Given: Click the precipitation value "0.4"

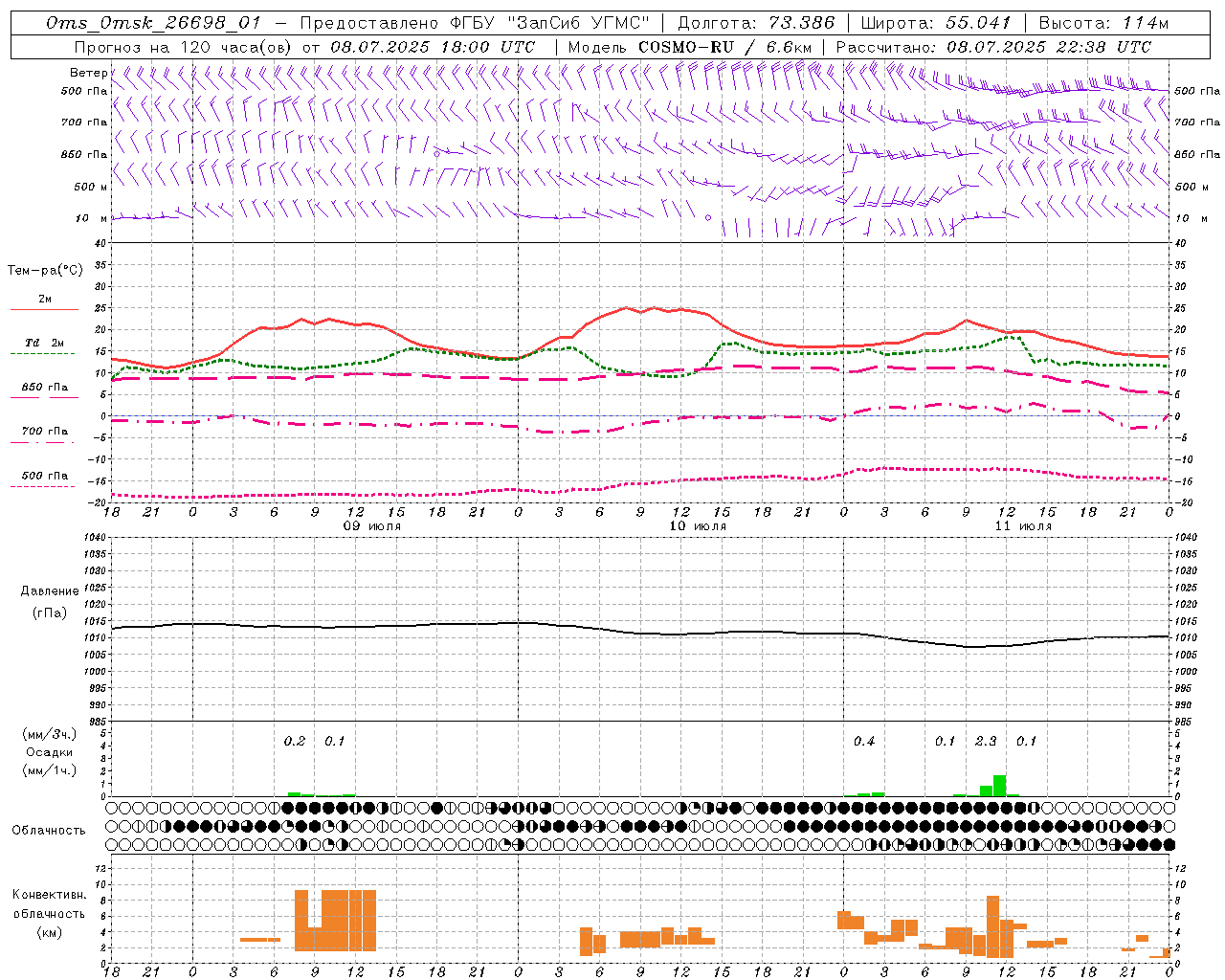Looking at the screenshot, I should pyautogui.click(x=864, y=742).
